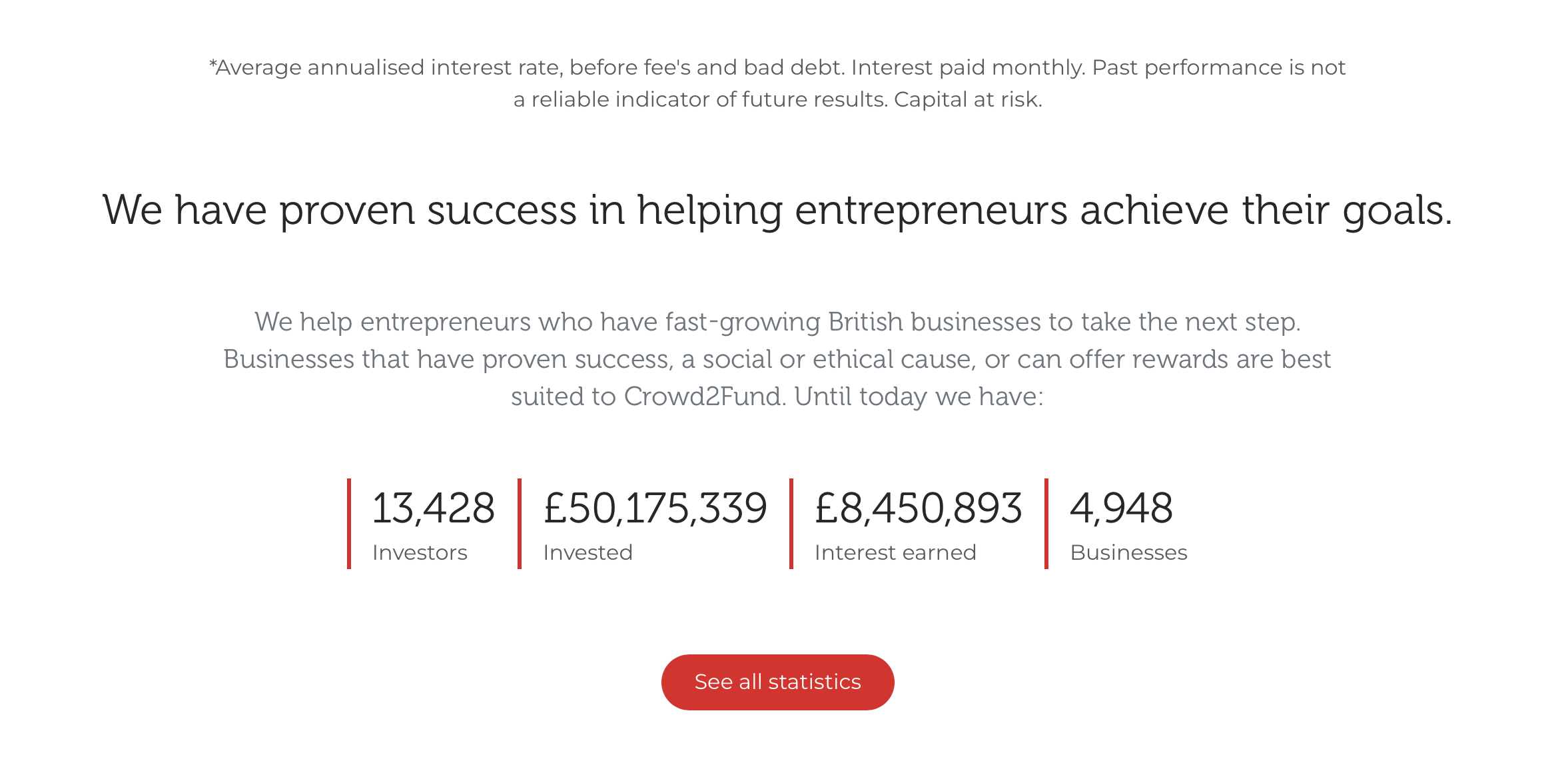Select the £8,450,893 interest earned figure
Image resolution: width=1568 pixels, height=765 pixels.
coord(919,508)
